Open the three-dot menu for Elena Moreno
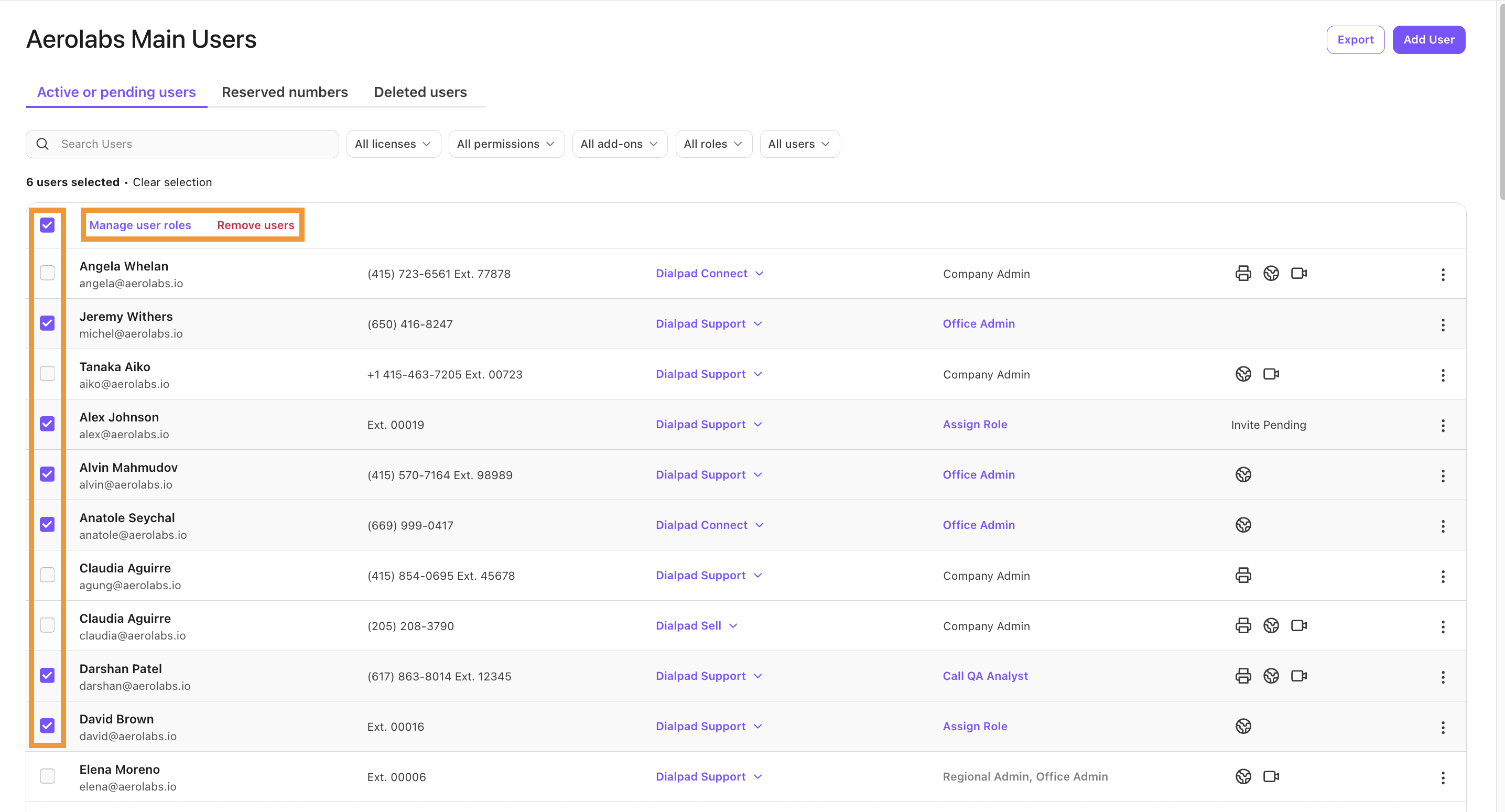This screenshot has height=812, width=1505. click(x=1443, y=777)
